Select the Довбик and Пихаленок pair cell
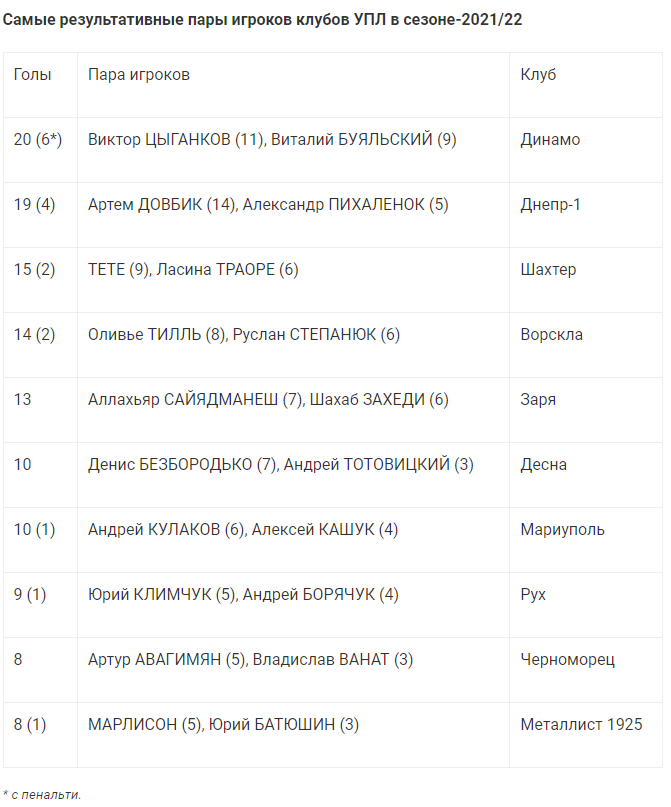Image resolution: width=671 pixels, height=807 pixels. (268, 205)
